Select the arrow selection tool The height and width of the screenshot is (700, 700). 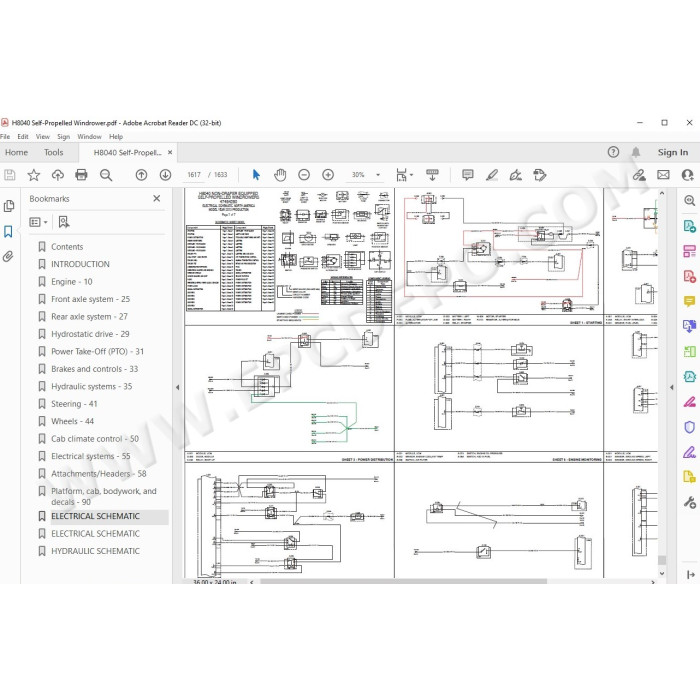(256, 175)
